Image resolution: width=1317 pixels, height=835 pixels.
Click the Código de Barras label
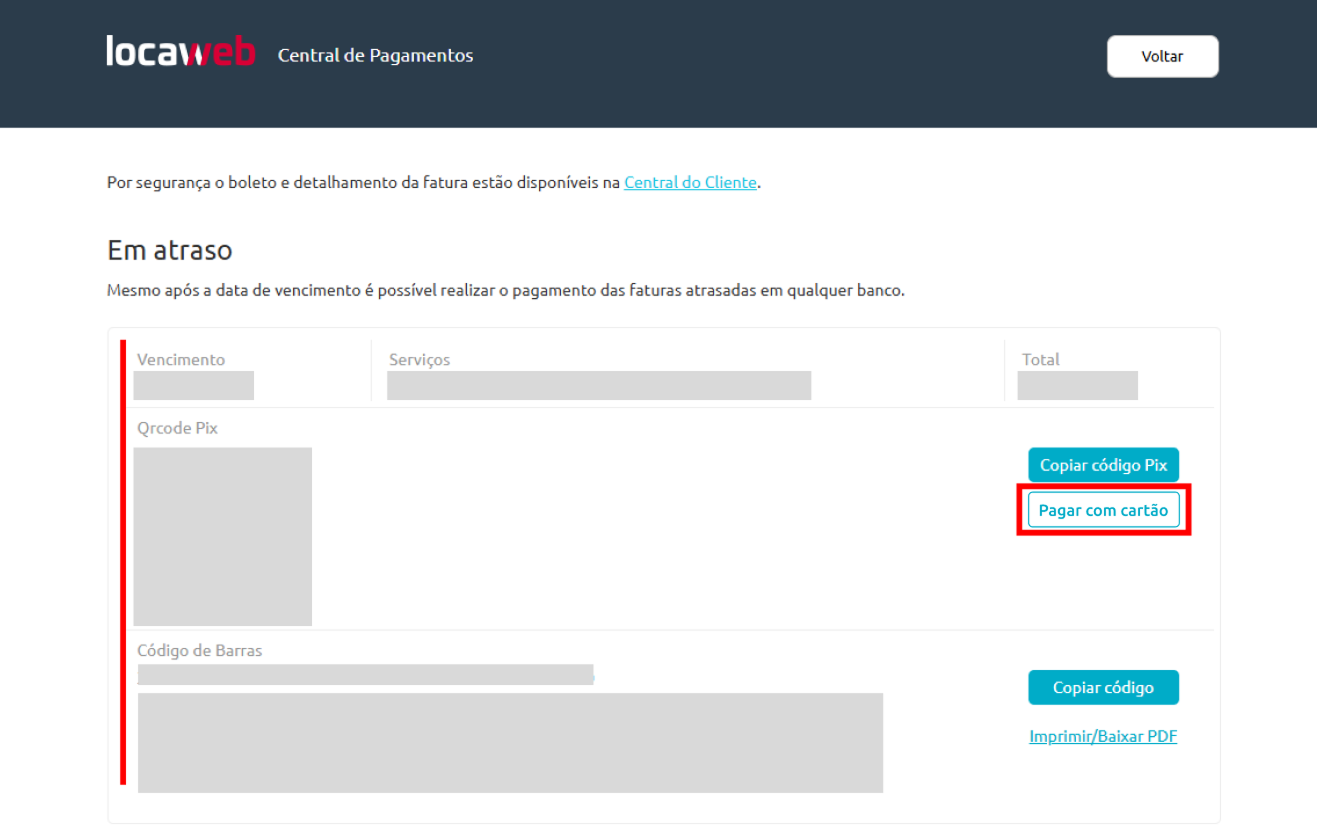200,650
